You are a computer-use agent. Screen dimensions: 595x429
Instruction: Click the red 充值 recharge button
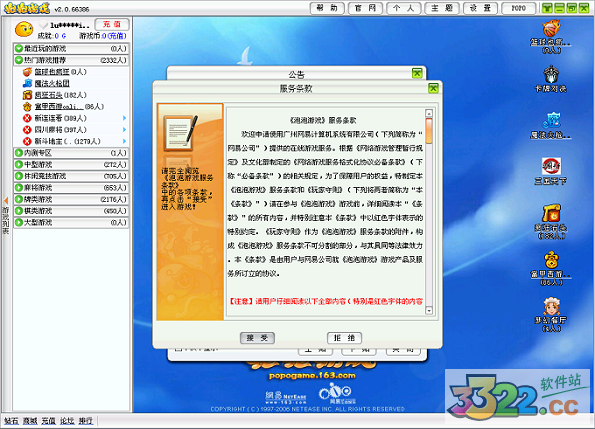112,24
